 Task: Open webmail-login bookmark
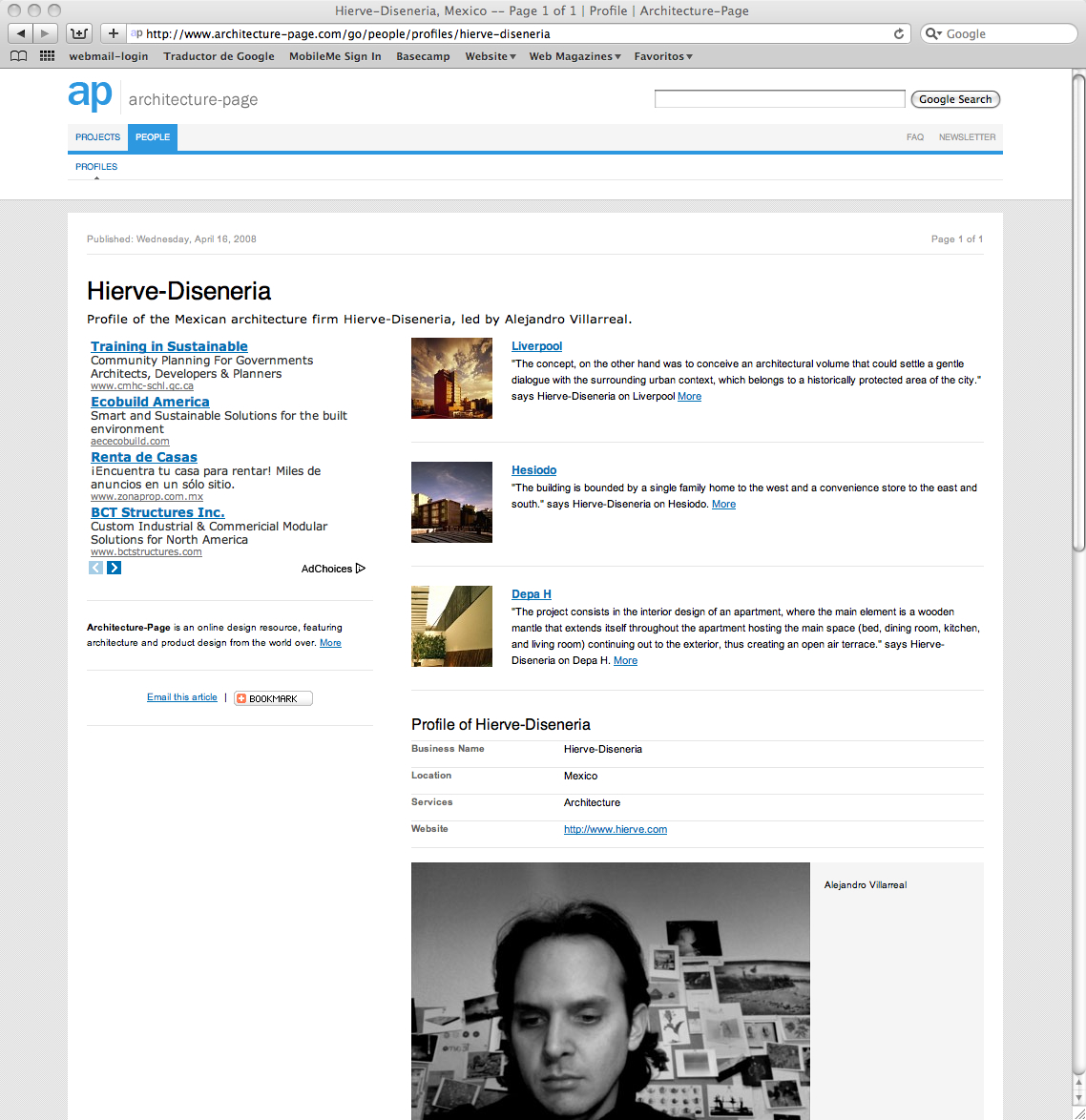click(109, 56)
